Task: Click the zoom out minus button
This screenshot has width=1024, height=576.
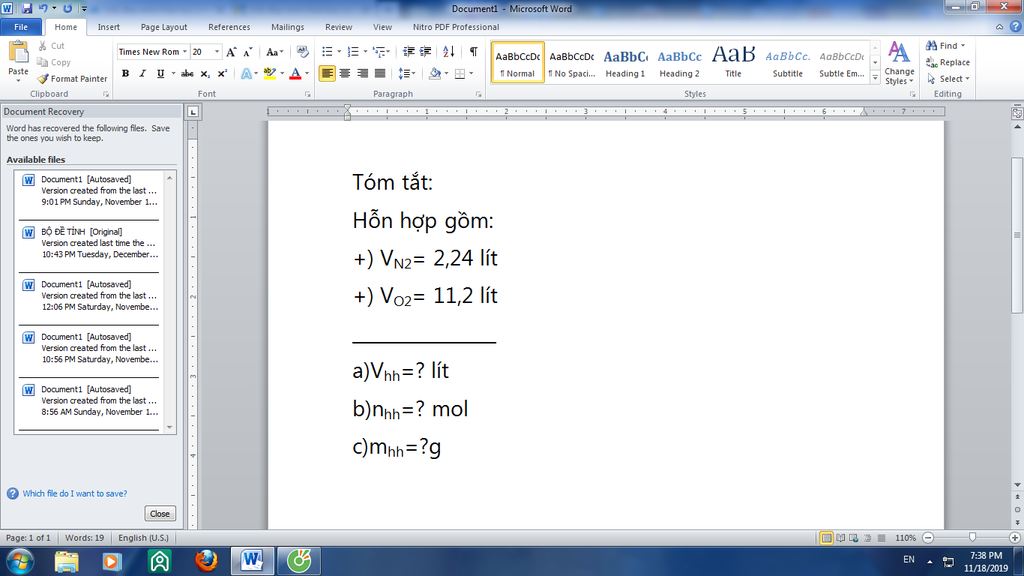Action: coord(928,538)
